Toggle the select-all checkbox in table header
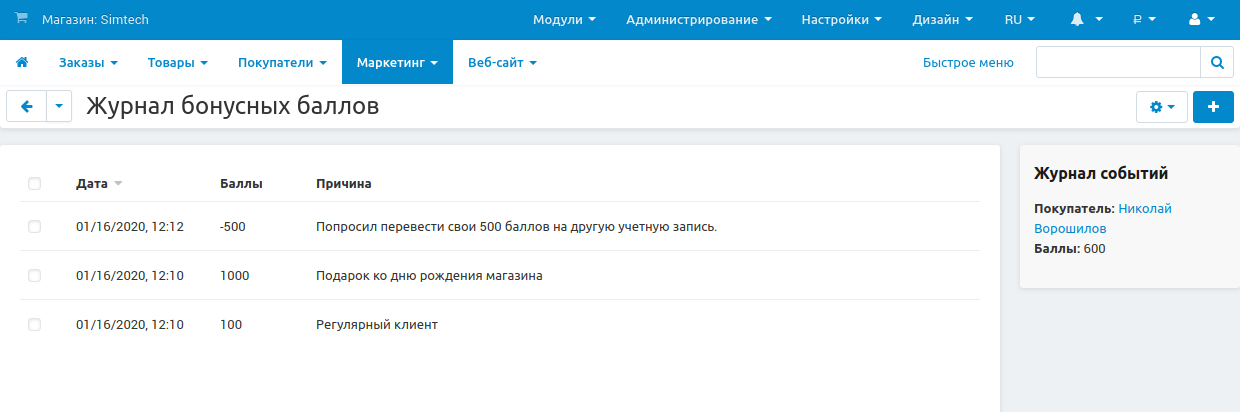Image resolution: width=1240 pixels, height=412 pixels. click(x=35, y=184)
